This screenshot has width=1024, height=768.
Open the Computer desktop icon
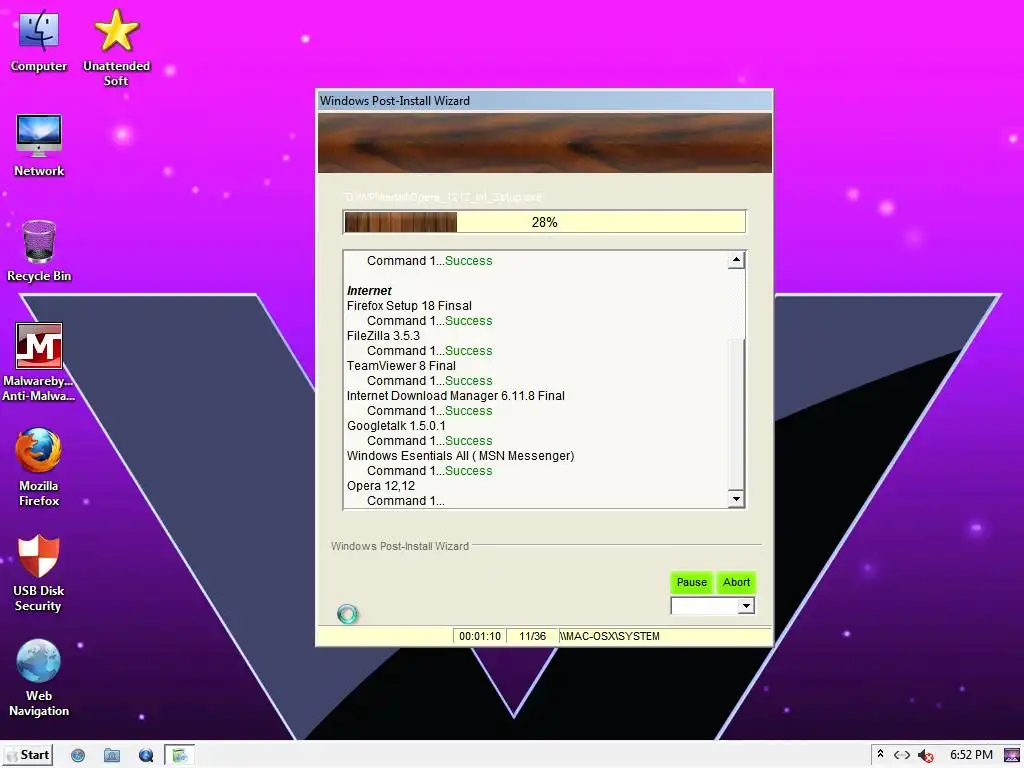point(39,40)
